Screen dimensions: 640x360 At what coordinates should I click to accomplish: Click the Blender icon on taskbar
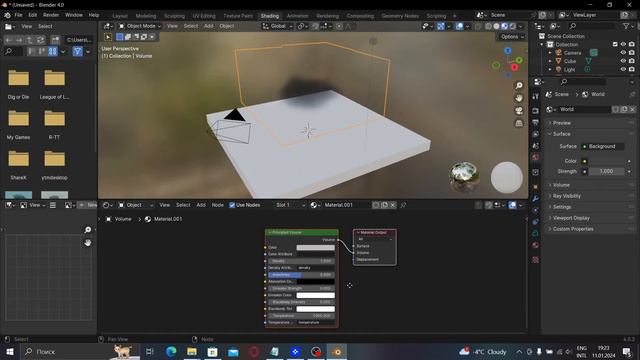(337, 351)
